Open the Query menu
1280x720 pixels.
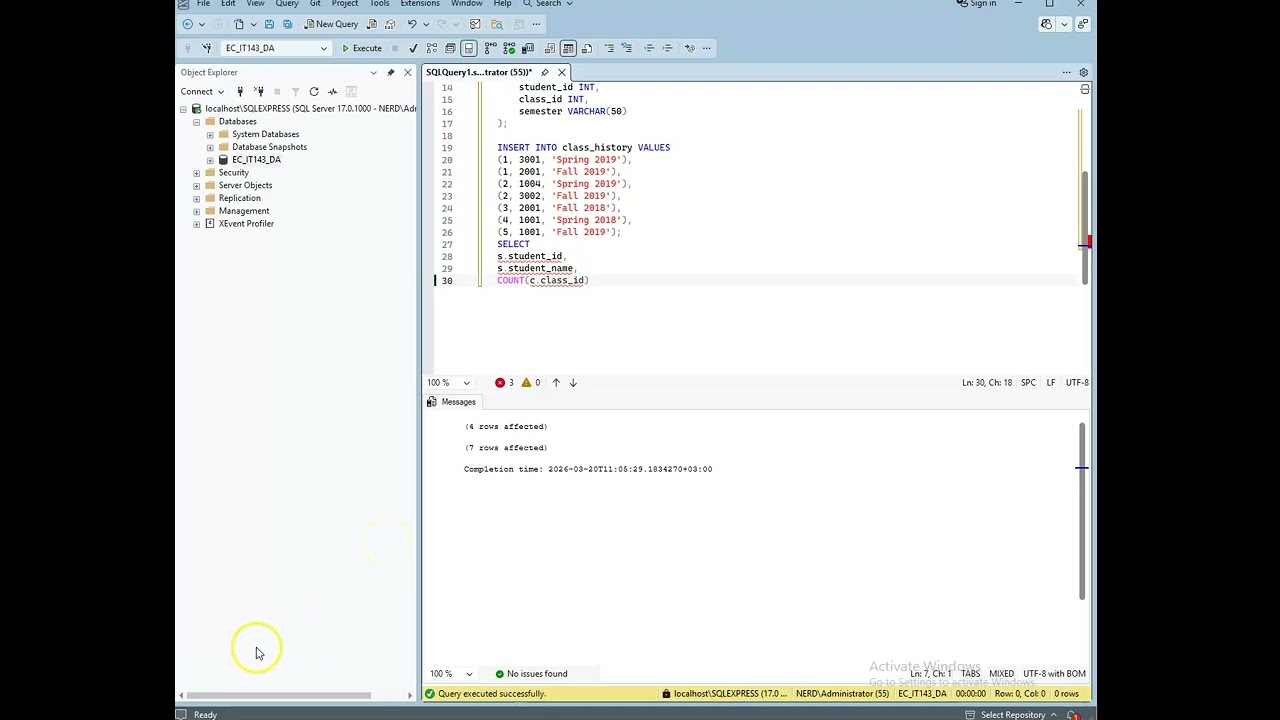click(x=287, y=4)
